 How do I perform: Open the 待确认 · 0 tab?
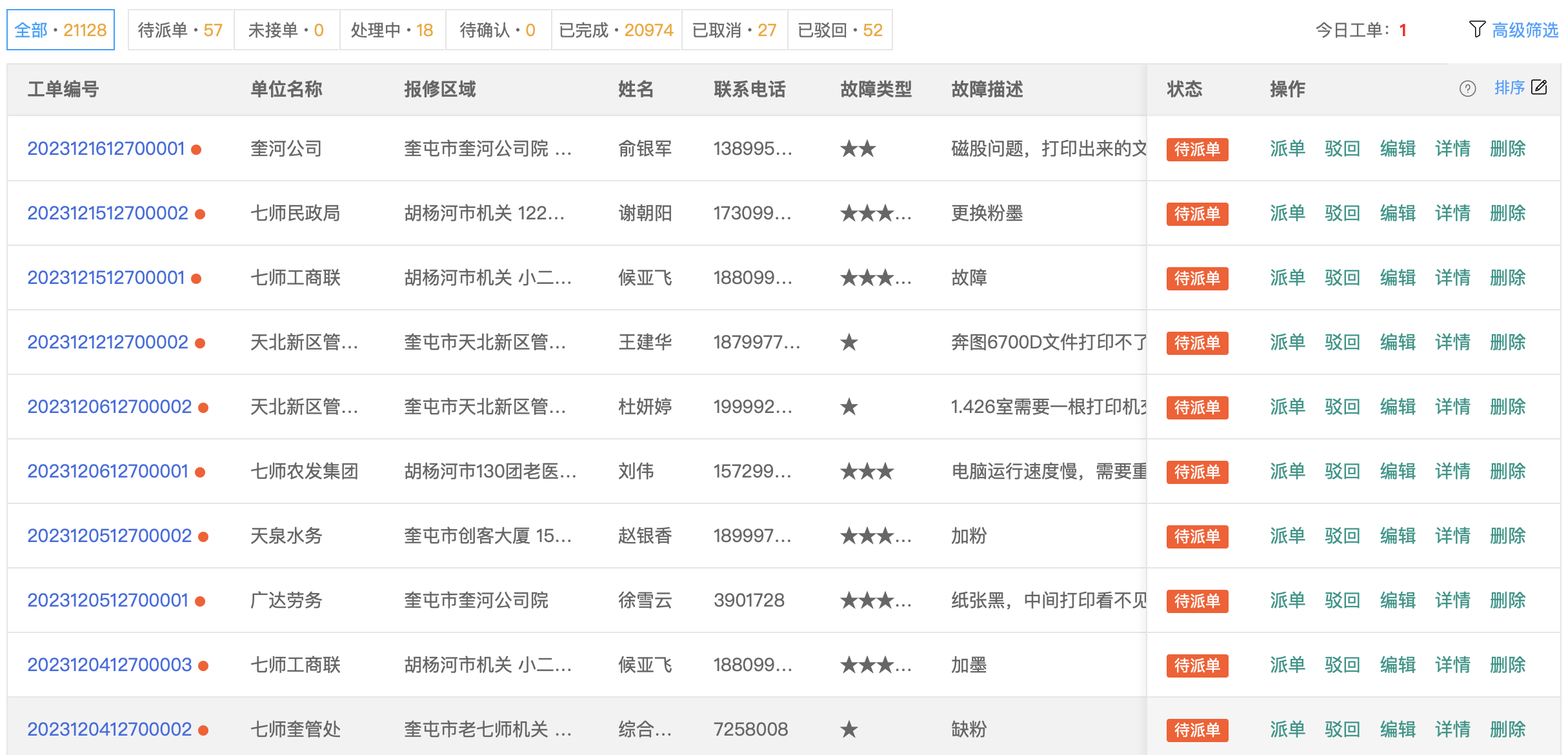pos(498,30)
